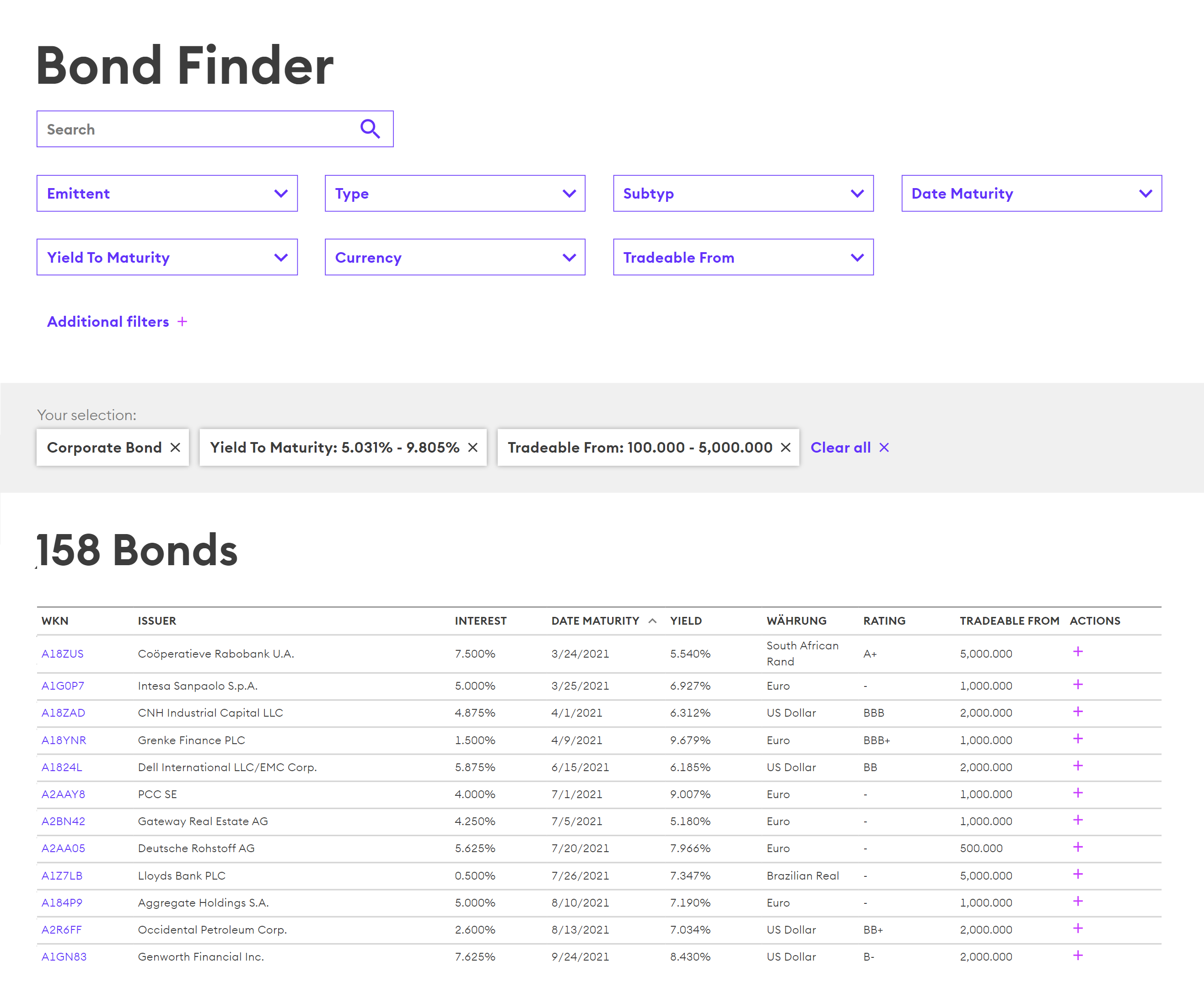Sort table by Issuer column
This screenshot has width=1204, height=994.
point(157,621)
